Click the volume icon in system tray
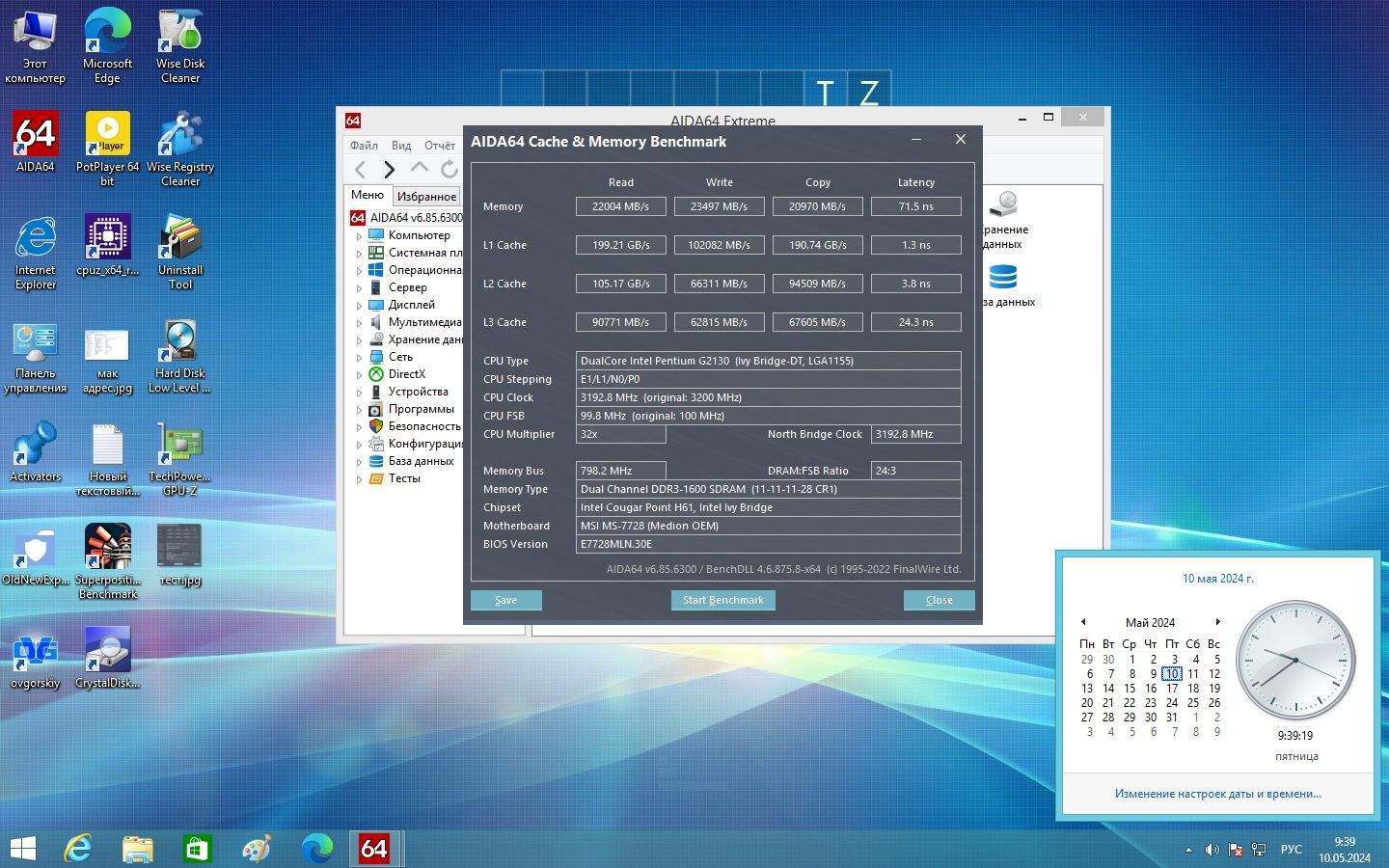 click(x=1212, y=850)
